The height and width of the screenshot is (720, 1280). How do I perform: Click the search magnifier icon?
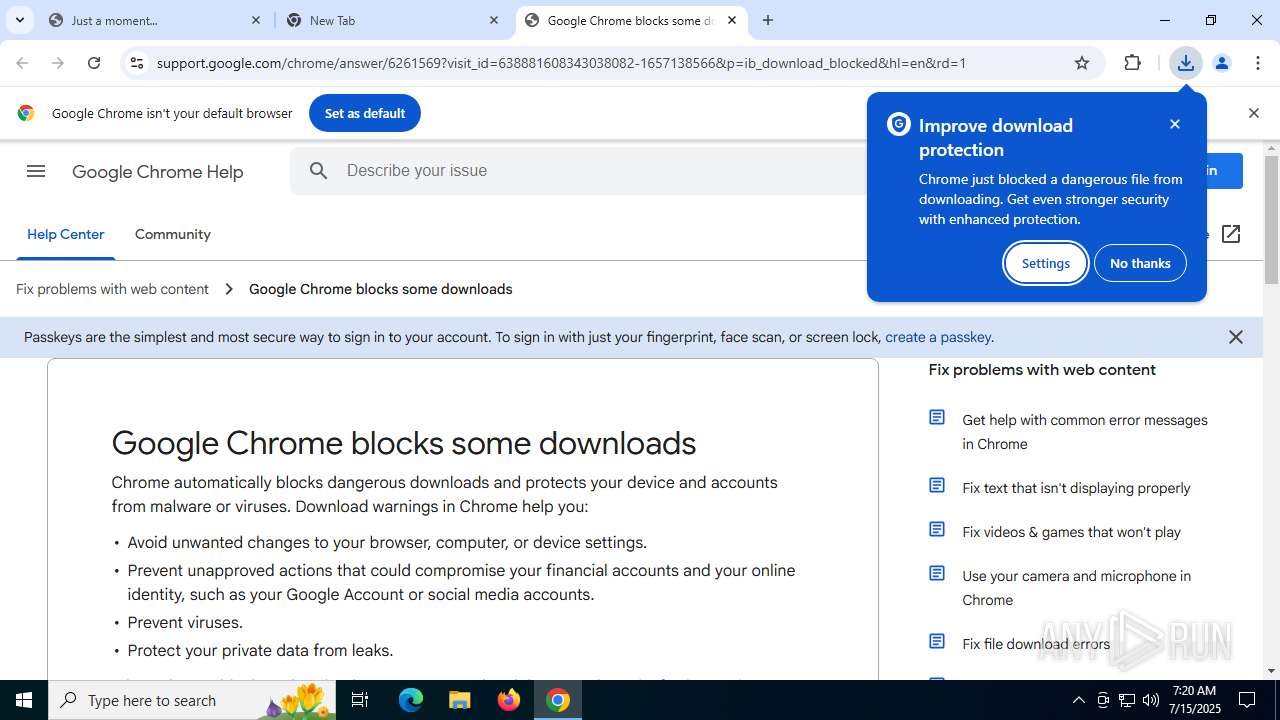point(319,171)
